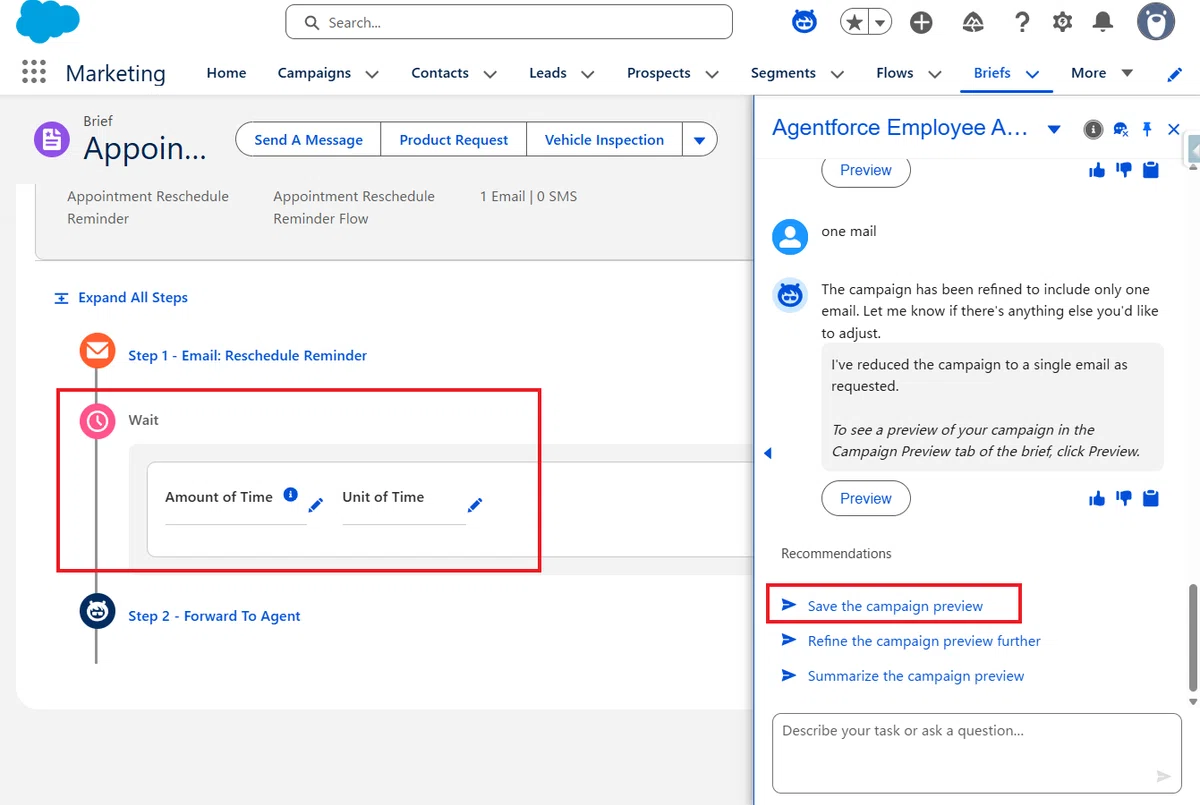Viewport: 1200px width, 805px height.
Task: Open the Campaigns tab dropdown chevron
Action: point(372,74)
